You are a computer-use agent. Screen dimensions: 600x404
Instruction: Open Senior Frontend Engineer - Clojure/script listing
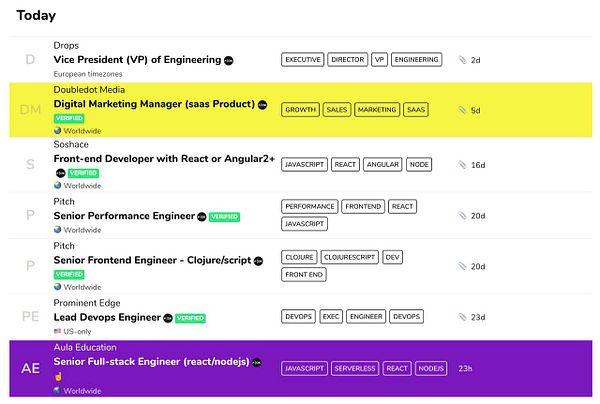151,260
